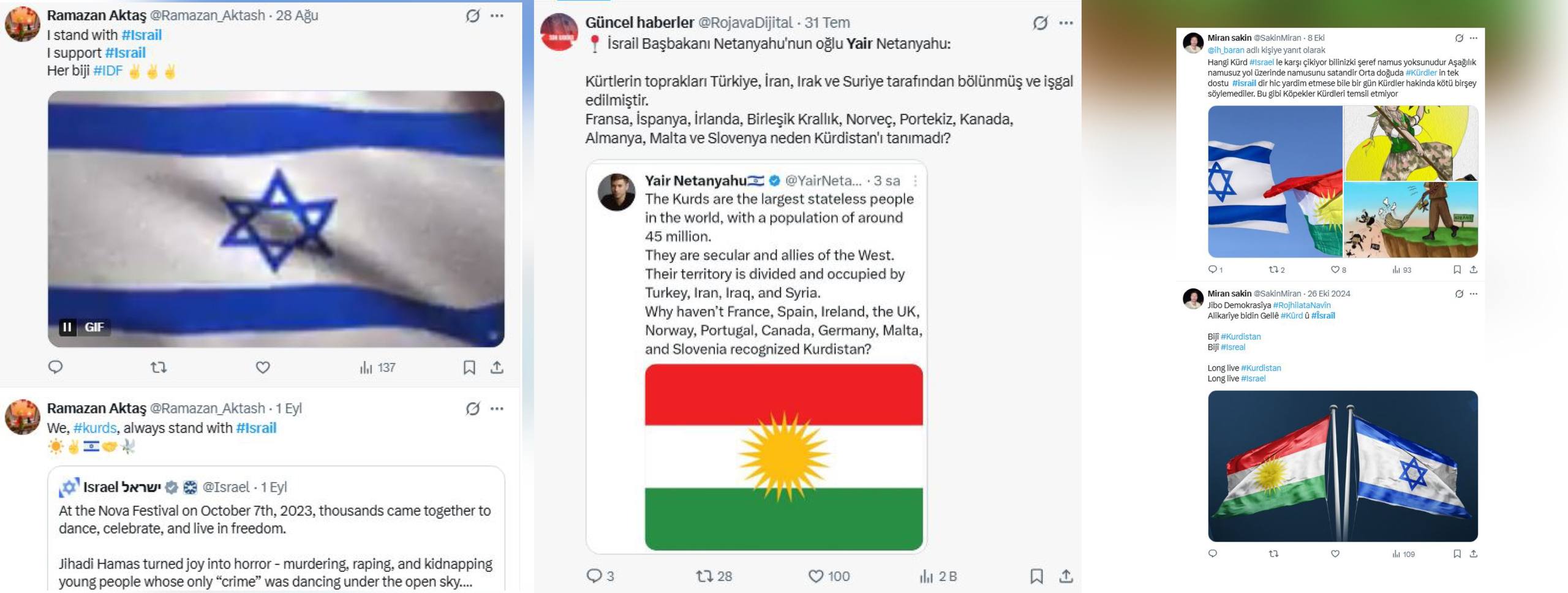The height and width of the screenshot is (593, 1568).
Task: Open Grok icon on Güncel haberler tweet
Action: click(x=1040, y=23)
